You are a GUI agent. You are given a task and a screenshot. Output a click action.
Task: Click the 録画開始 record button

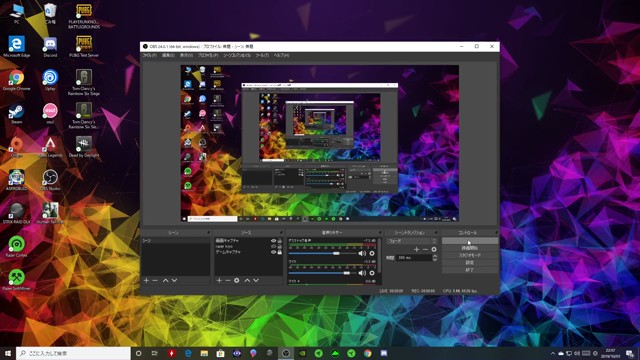click(470, 248)
